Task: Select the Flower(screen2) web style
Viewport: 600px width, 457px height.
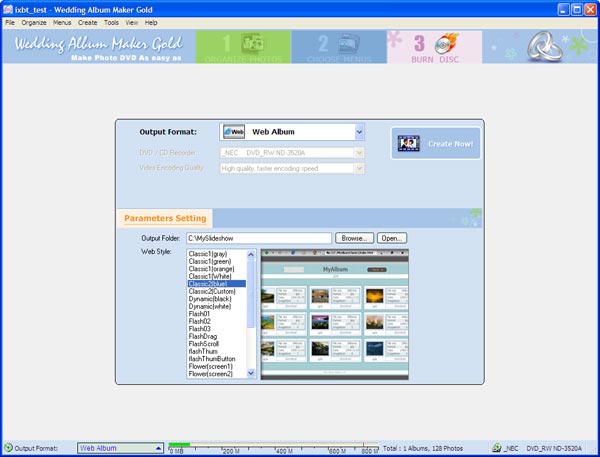Action: (217, 374)
